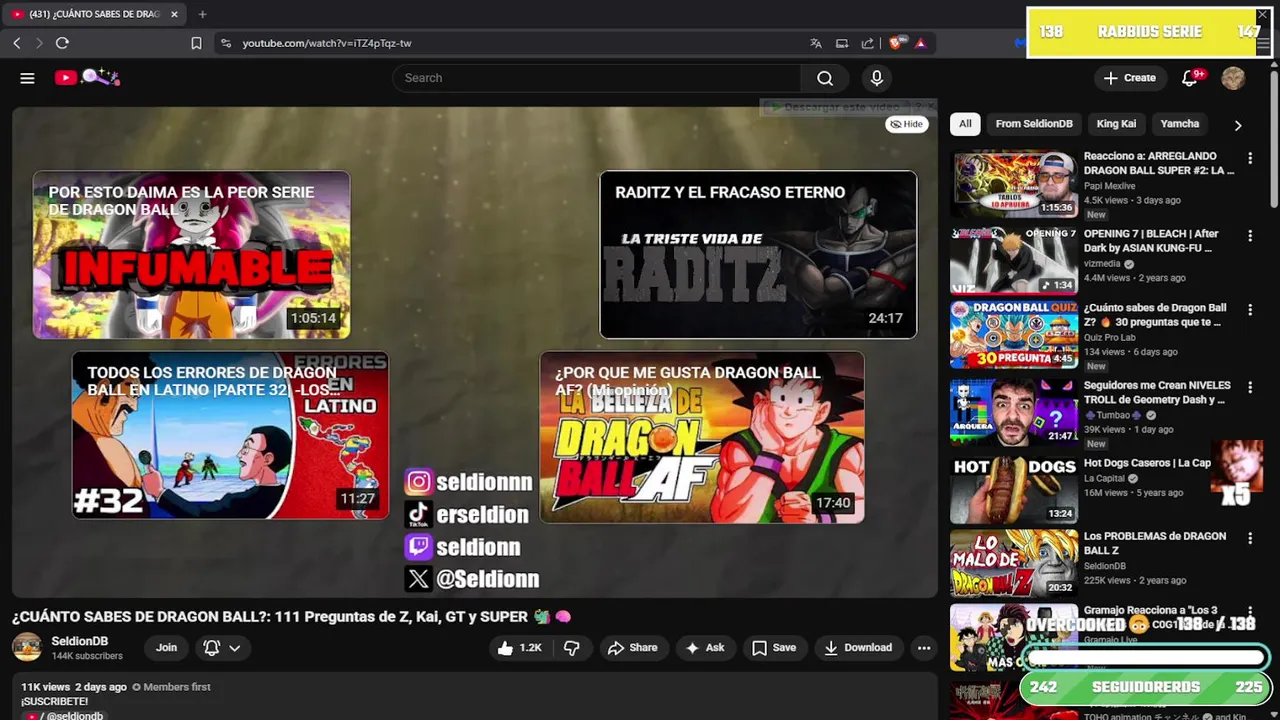Open Reacciono a: ARREGLANDO DRAGON BALL SUPER thumbnail

pos(1014,184)
